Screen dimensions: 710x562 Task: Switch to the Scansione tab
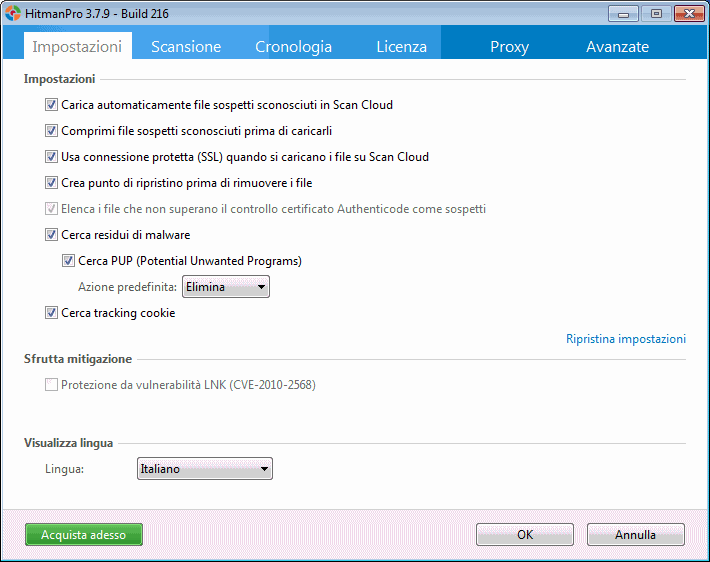point(186,46)
